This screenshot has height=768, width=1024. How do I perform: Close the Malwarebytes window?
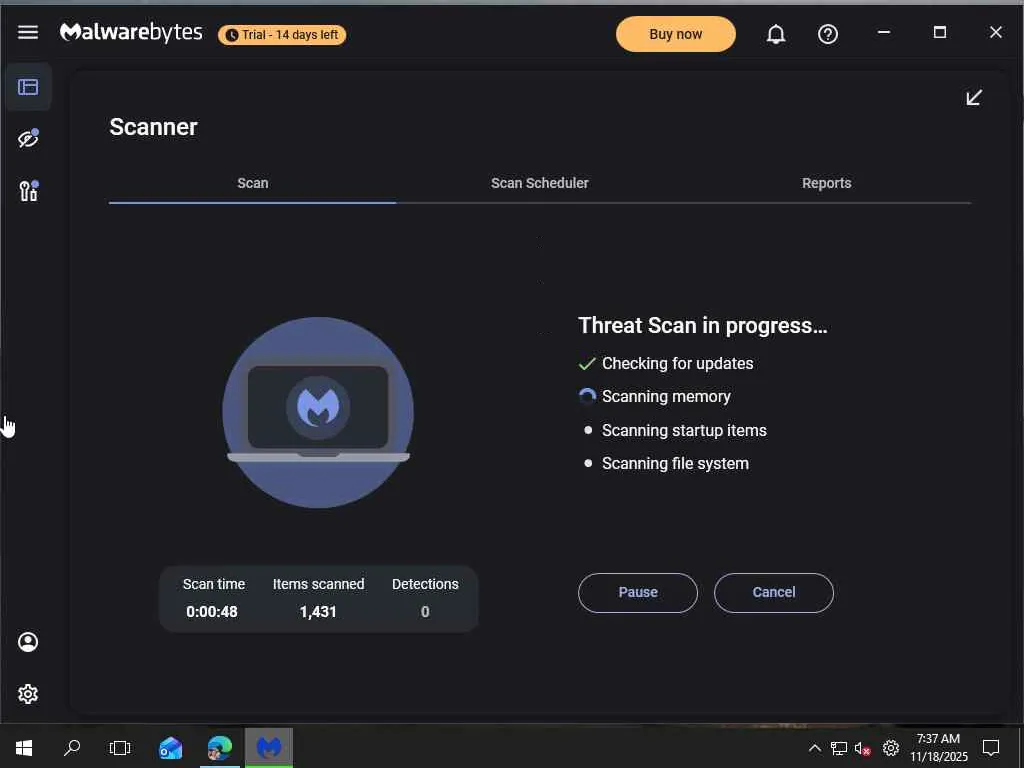[x=995, y=32]
